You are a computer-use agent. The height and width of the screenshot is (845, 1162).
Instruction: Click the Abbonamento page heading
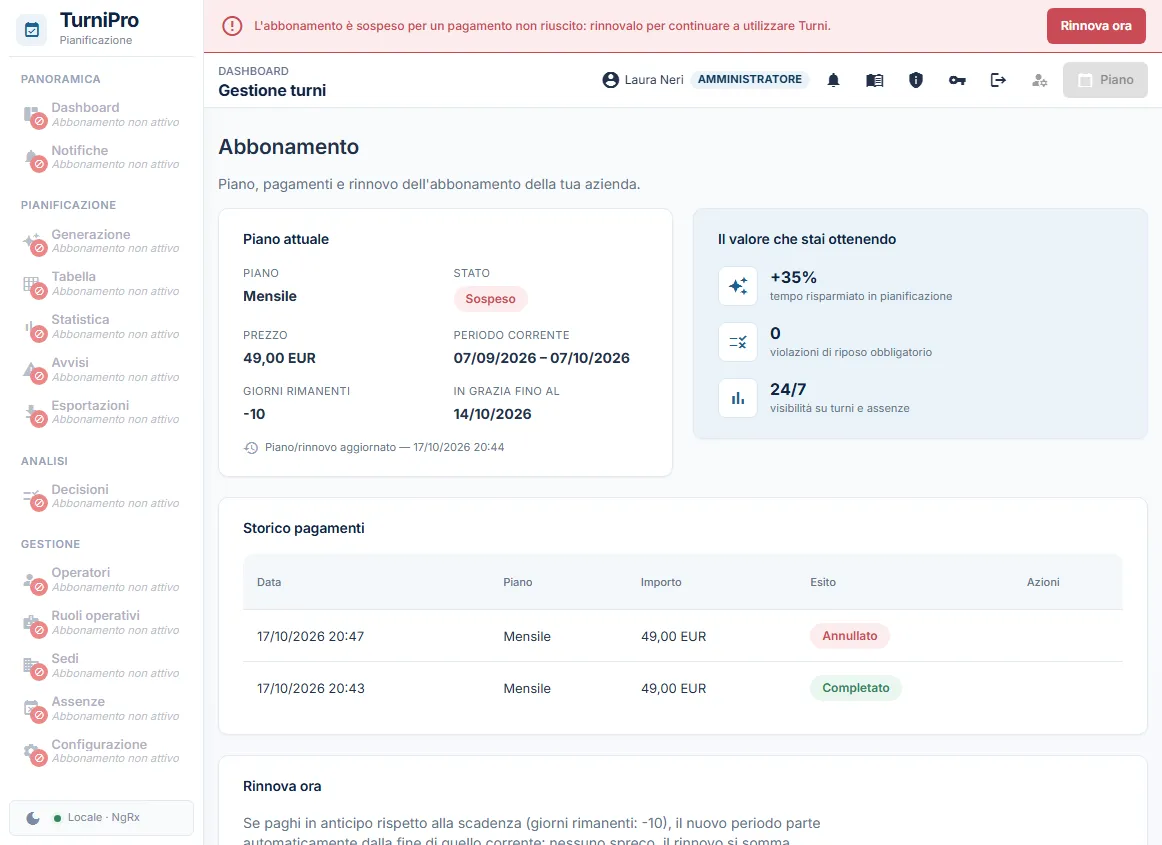coord(288,147)
